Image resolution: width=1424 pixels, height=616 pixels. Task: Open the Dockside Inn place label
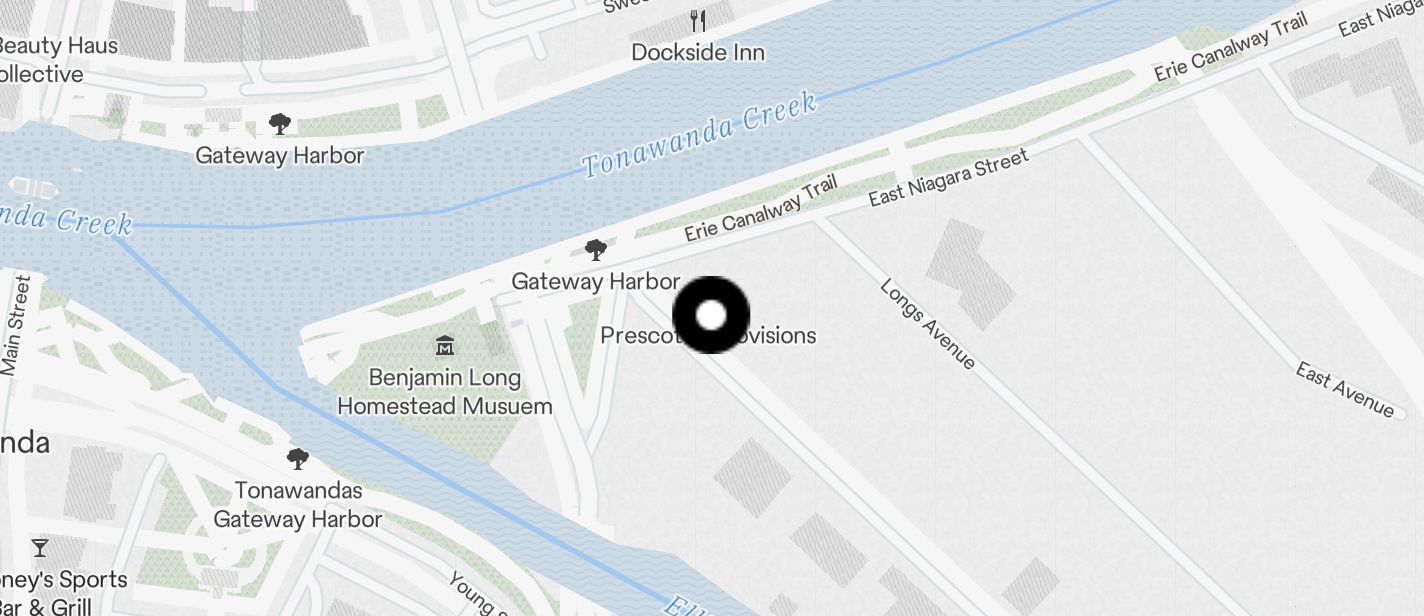click(698, 53)
